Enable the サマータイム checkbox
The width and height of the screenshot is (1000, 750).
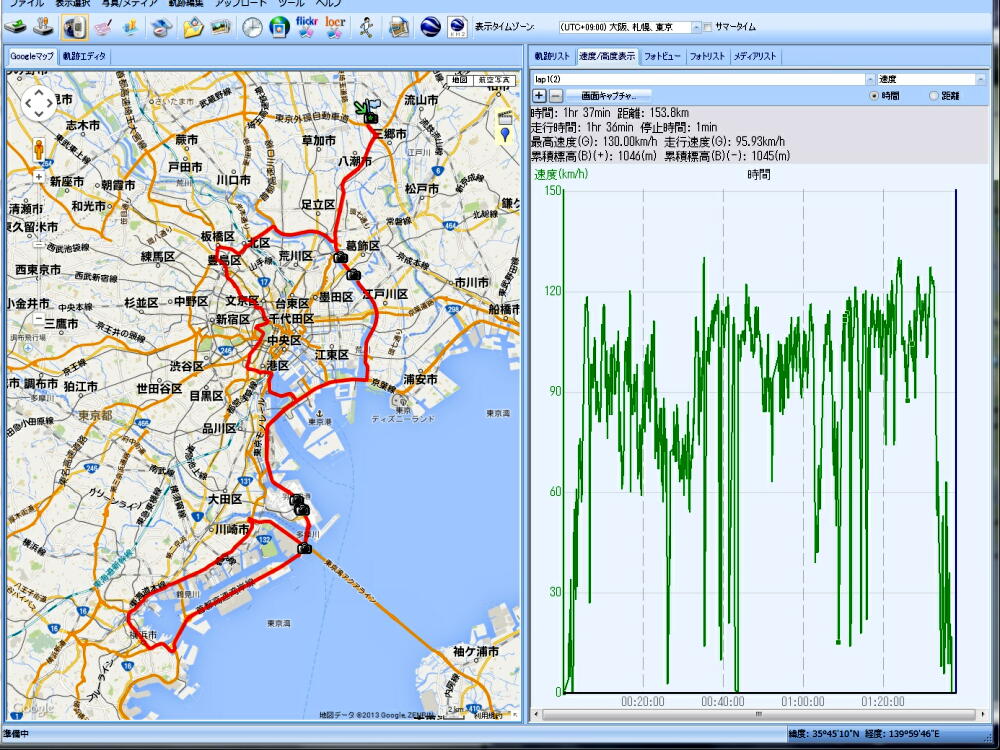point(709,27)
